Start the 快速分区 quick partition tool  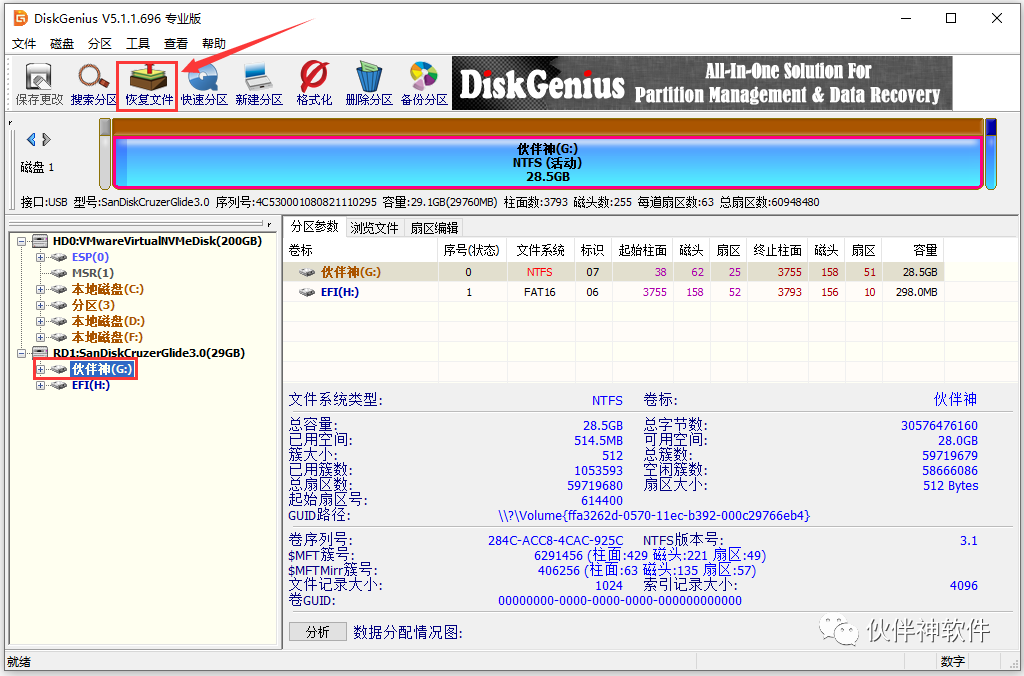click(x=204, y=84)
